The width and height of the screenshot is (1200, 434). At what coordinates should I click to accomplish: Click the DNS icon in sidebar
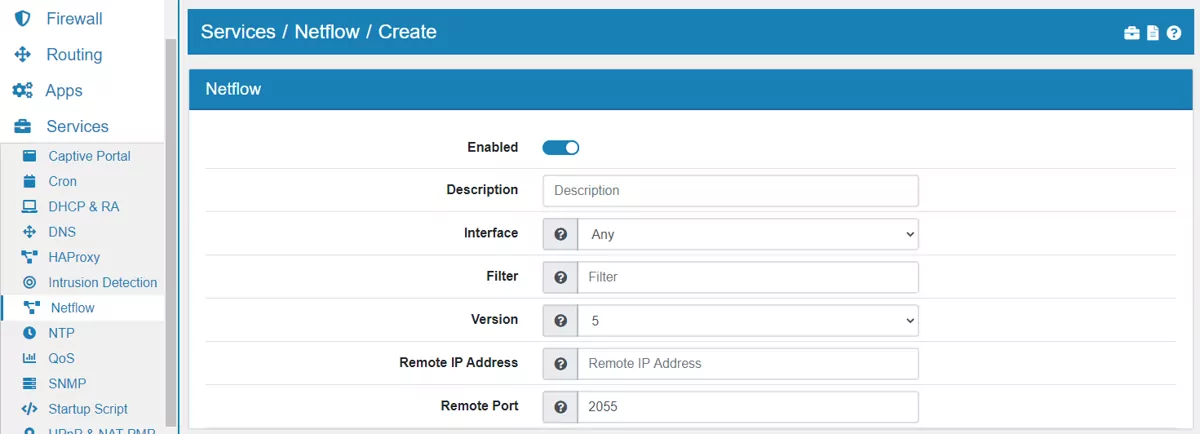click(29, 232)
